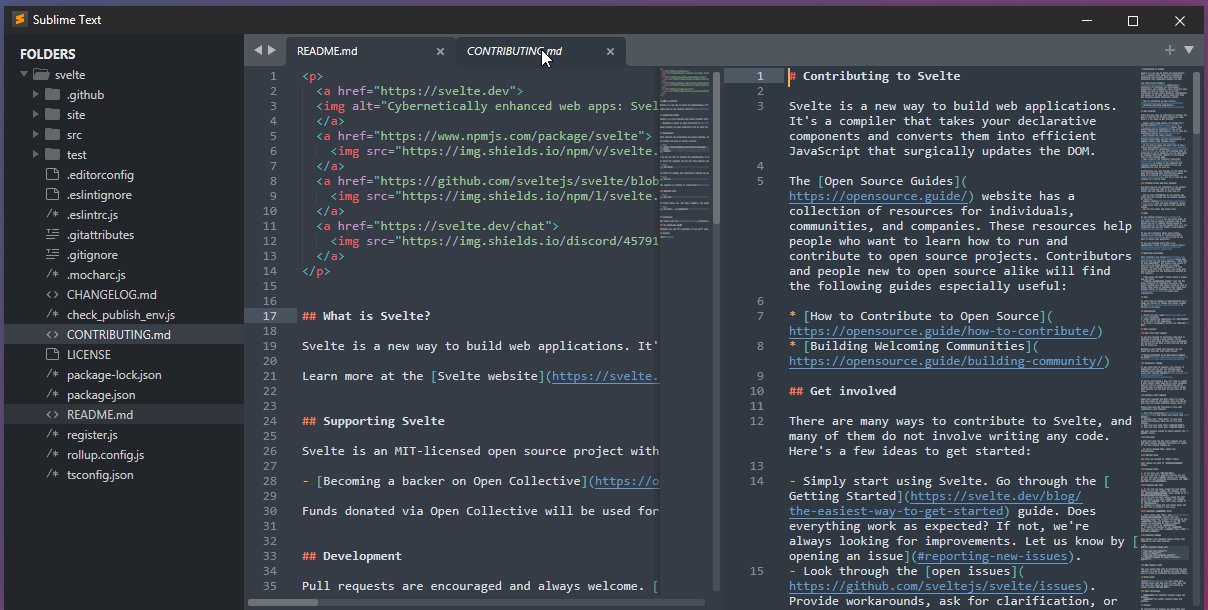
Task: Collapse the svelte root folder
Action: [24, 75]
